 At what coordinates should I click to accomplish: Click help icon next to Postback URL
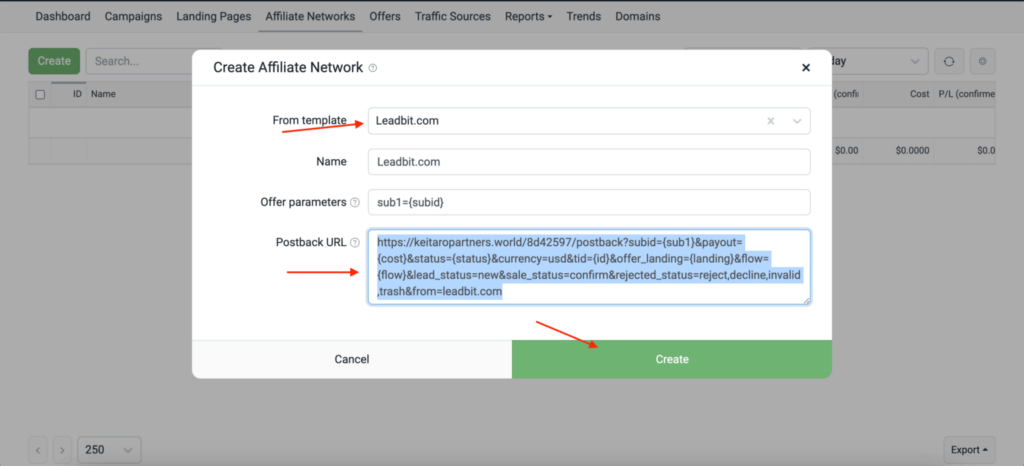pos(354,242)
